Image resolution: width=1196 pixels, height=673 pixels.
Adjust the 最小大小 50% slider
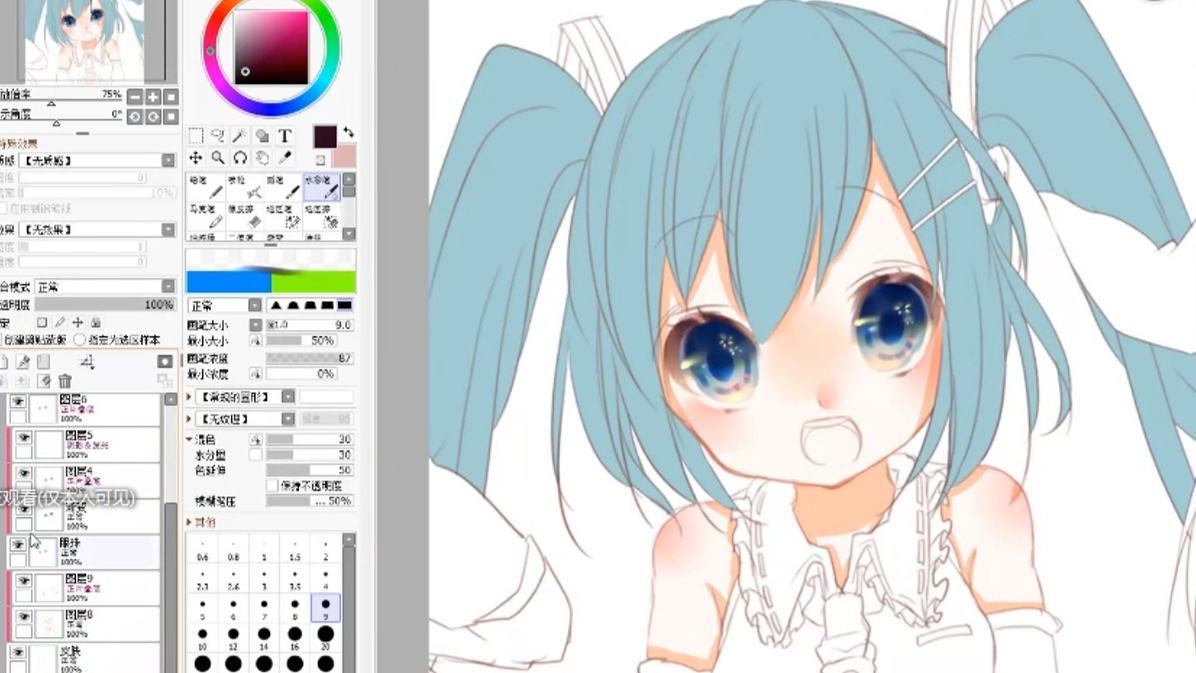pos(301,340)
